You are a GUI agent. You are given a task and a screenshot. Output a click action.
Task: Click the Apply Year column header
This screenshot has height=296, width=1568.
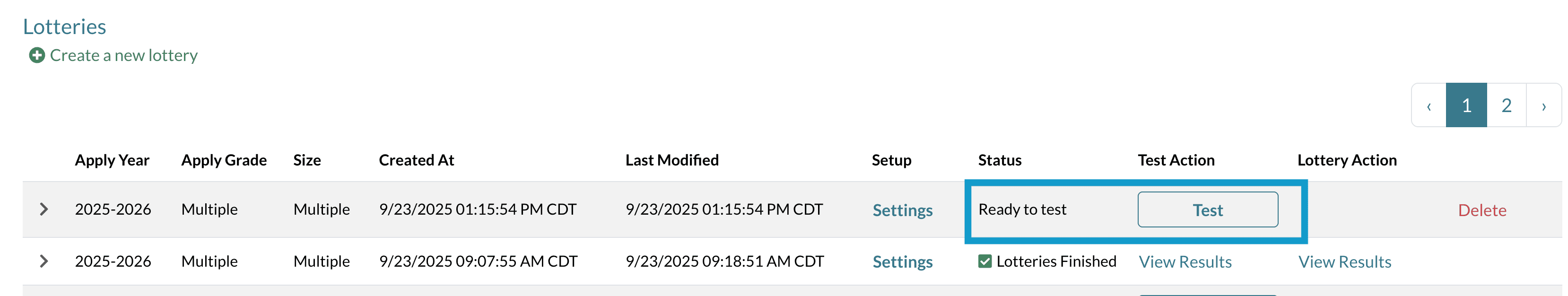112,160
